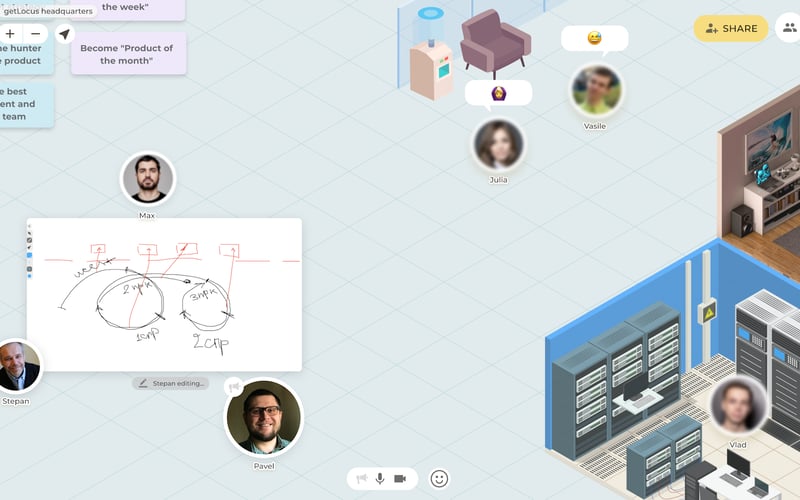Viewport: 800px width, 500px height.
Task: Click the Vlad name label
Action: [738, 444]
